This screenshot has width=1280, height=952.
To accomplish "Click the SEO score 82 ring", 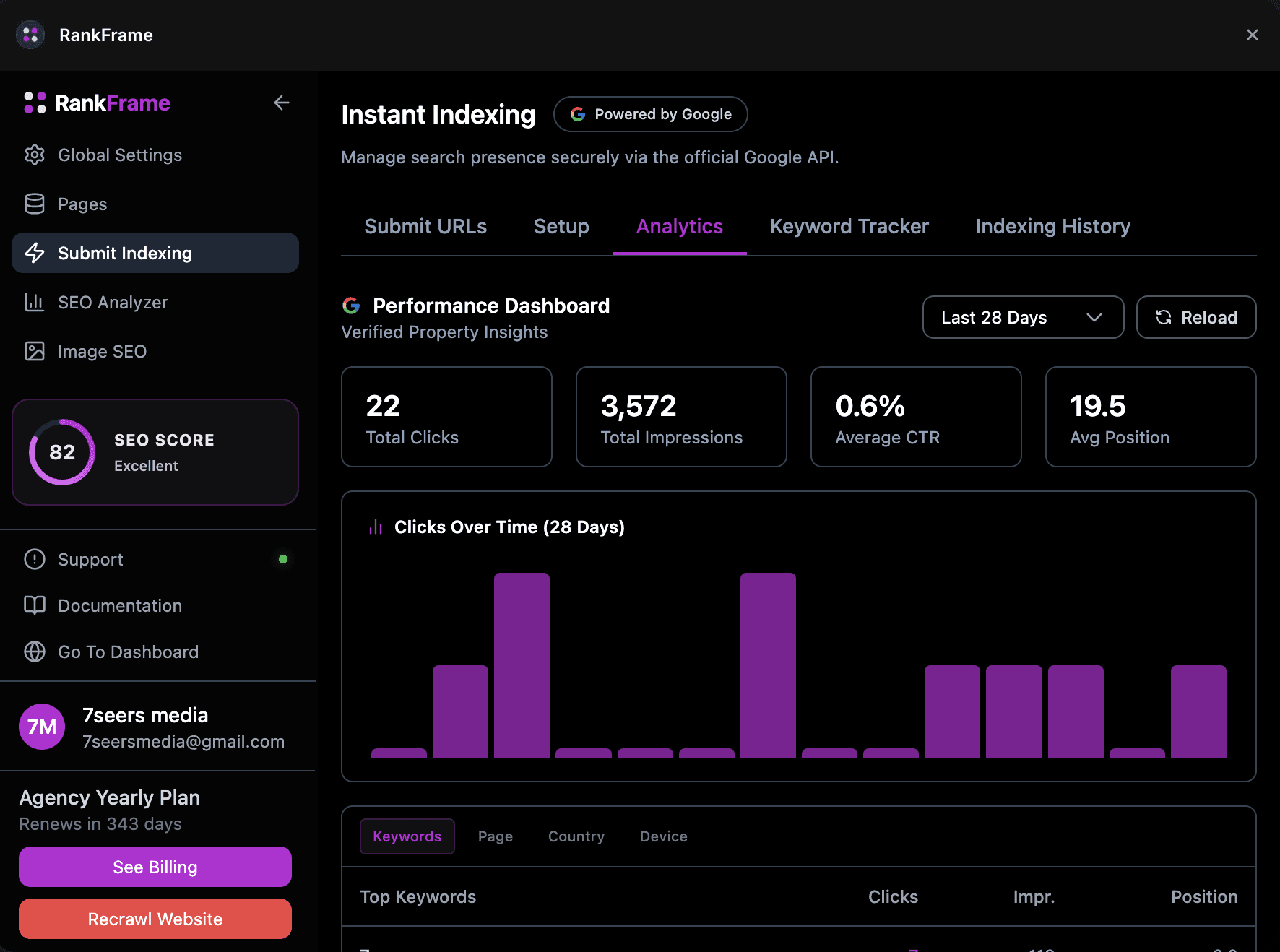I will [62, 452].
